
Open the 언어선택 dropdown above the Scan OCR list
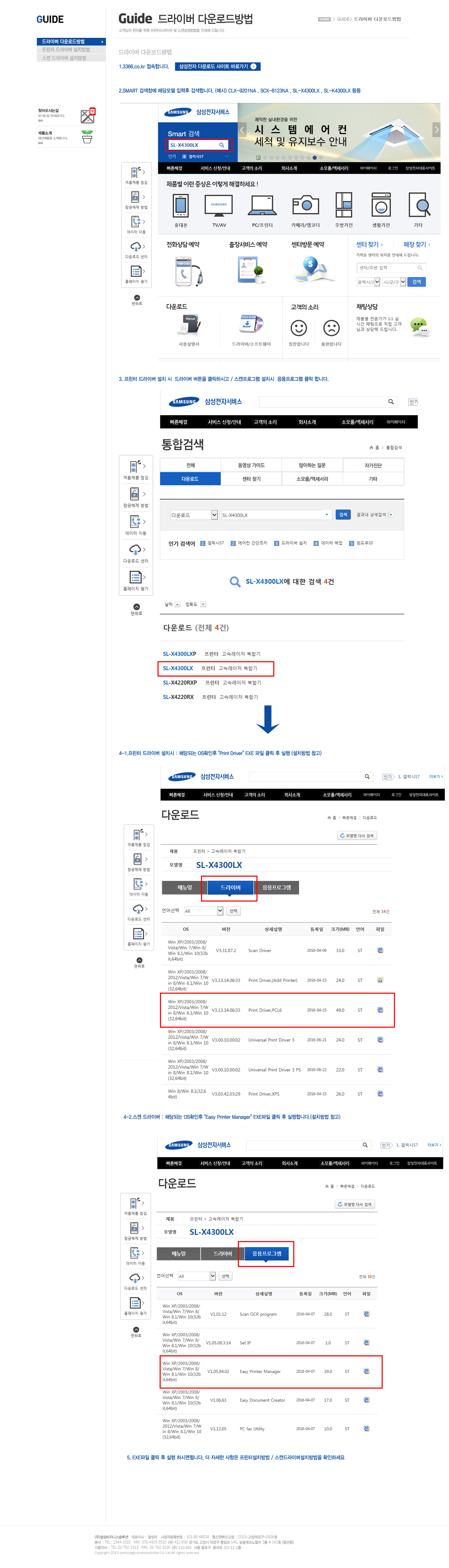[x=196, y=1276]
